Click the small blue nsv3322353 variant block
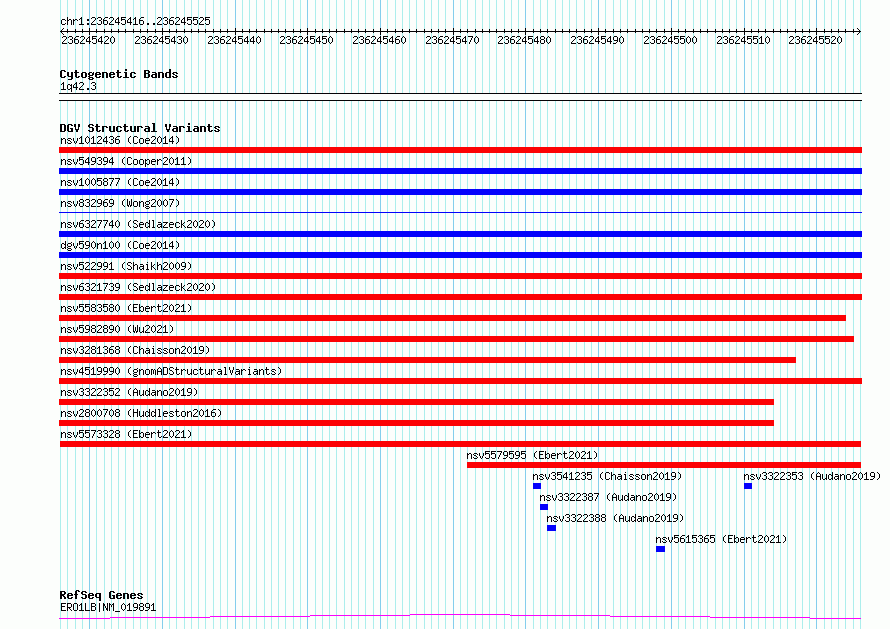The width and height of the screenshot is (890, 629). pos(748,486)
